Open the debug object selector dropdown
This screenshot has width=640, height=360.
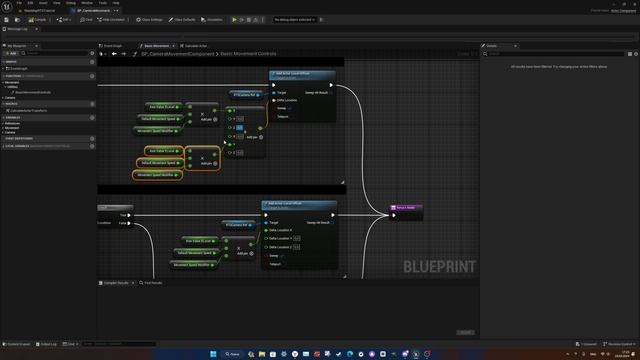[295, 20]
